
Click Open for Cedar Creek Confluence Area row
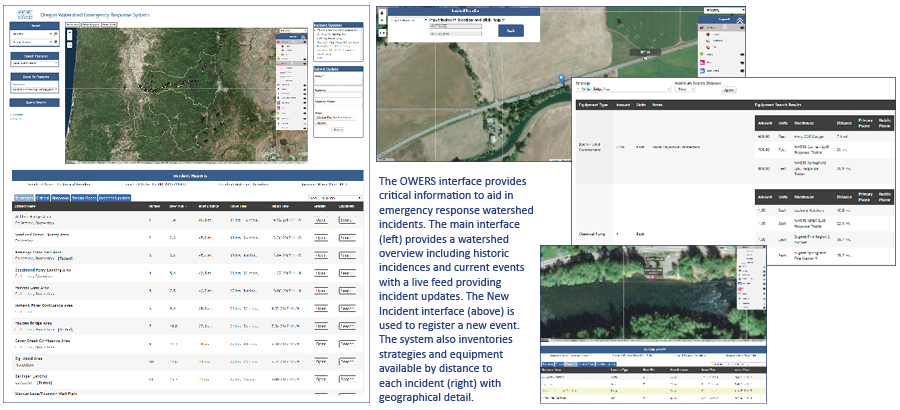[321, 344]
